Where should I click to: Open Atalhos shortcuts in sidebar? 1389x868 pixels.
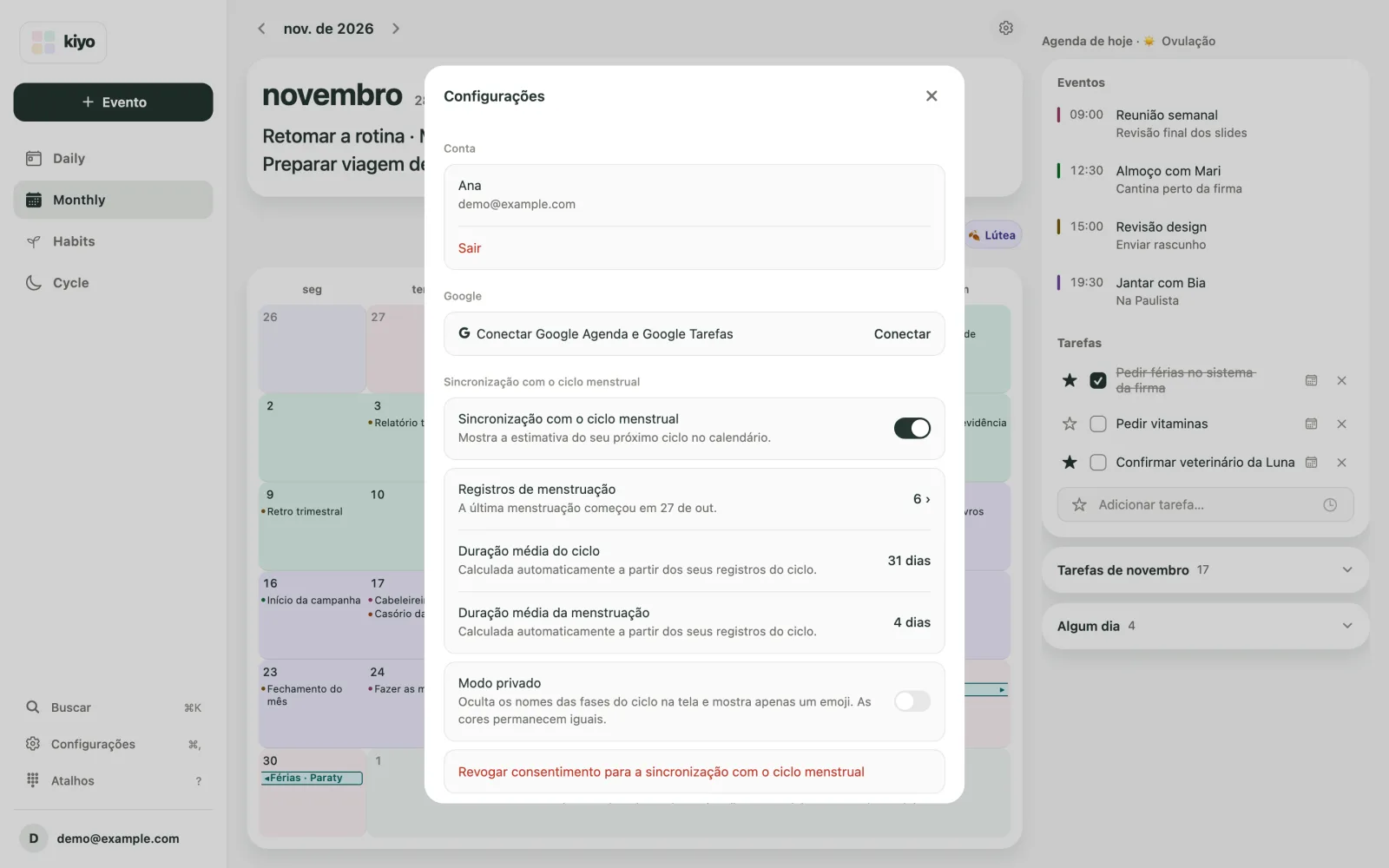click(x=113, y=780)
